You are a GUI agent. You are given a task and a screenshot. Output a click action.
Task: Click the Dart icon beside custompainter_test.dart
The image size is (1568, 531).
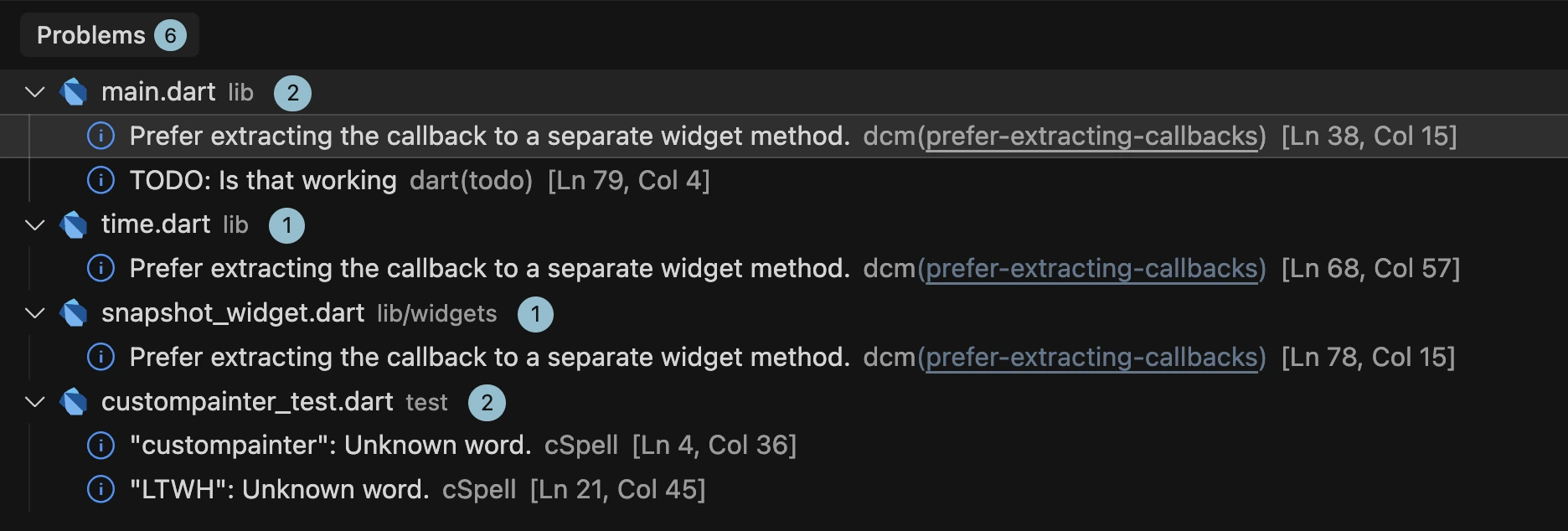(x=75, y=402)
